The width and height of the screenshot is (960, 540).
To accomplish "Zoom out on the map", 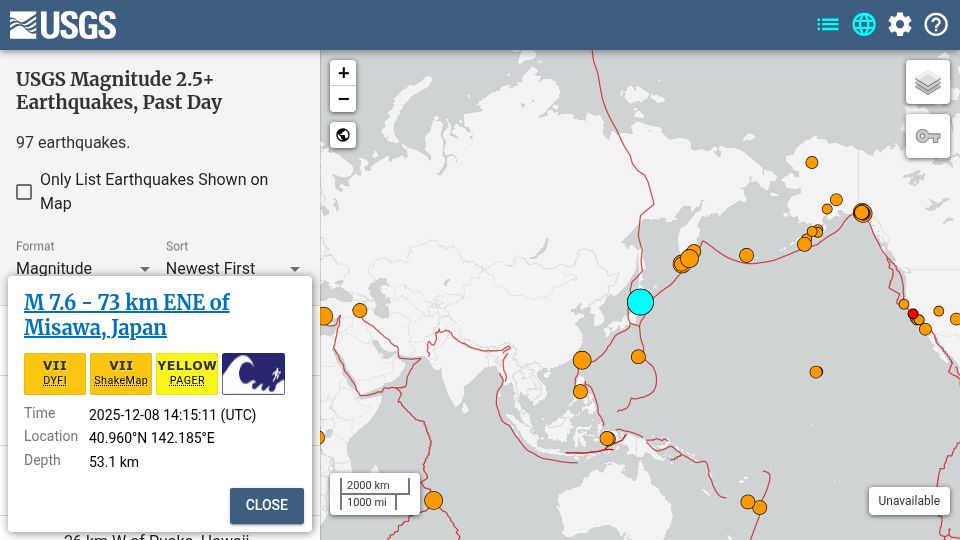I will (x=343, y=99).
